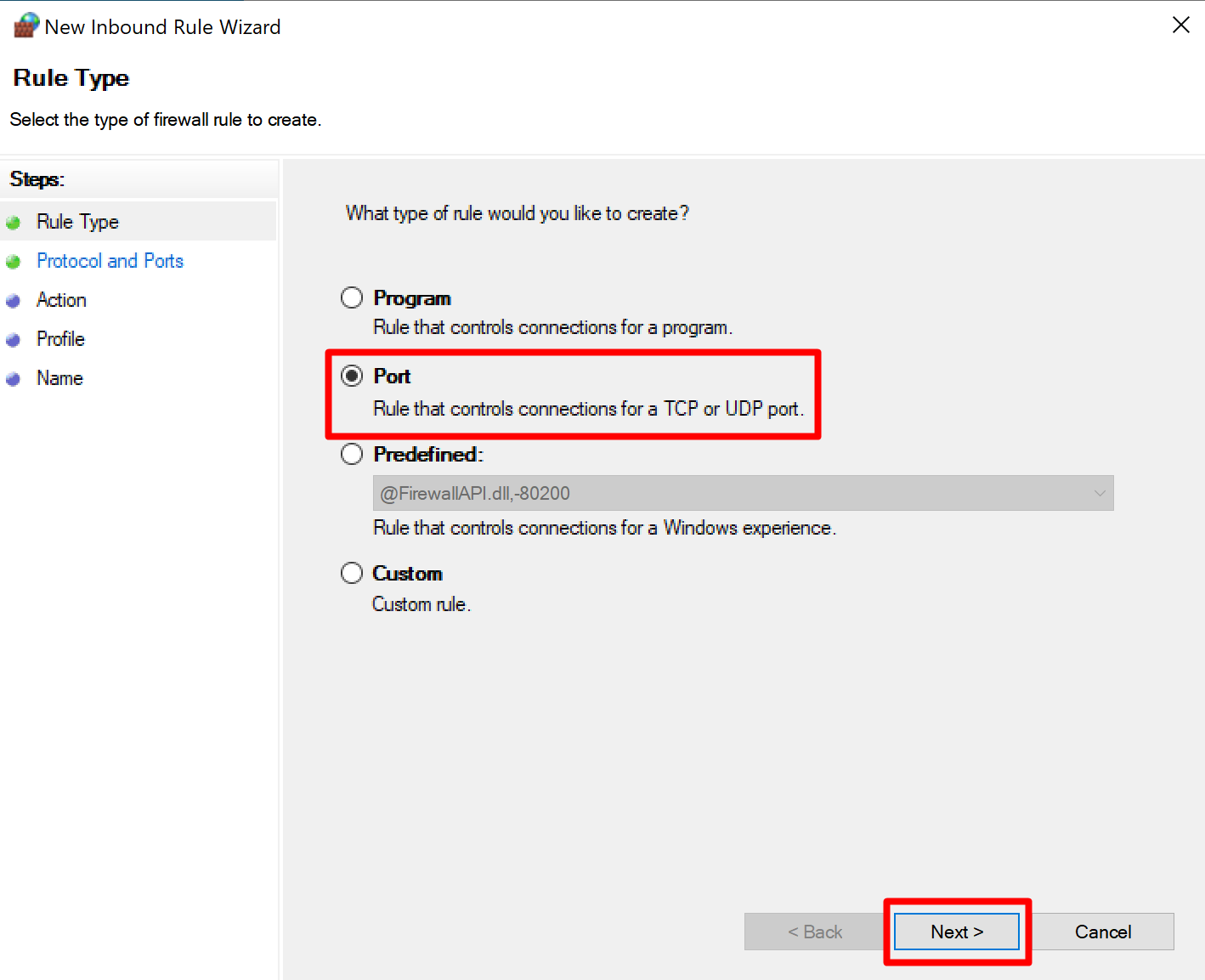Close the New Inbound Rule Wizard
The height and width of the screenshot is (980, 1205).
coord(1180,25)
